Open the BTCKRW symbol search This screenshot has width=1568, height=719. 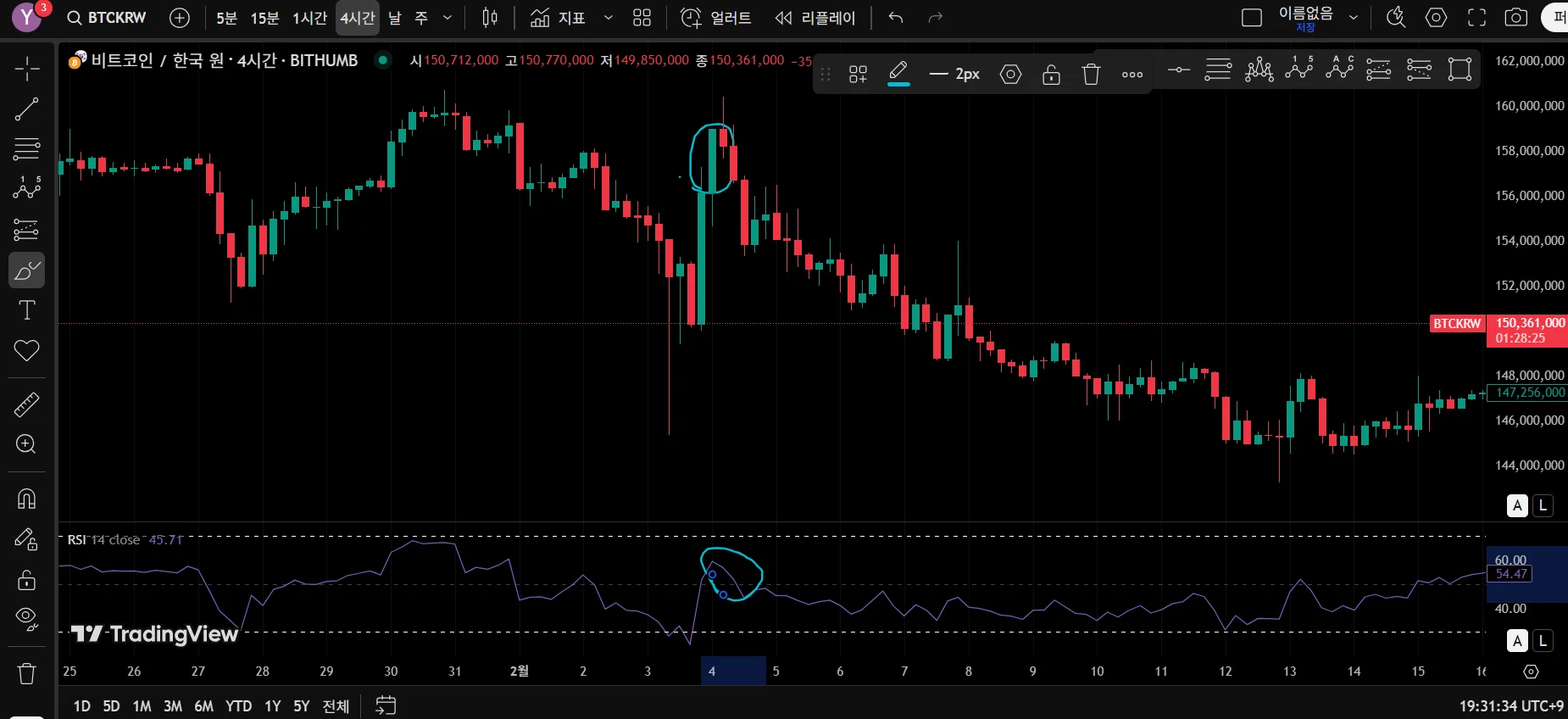[107, 18]
